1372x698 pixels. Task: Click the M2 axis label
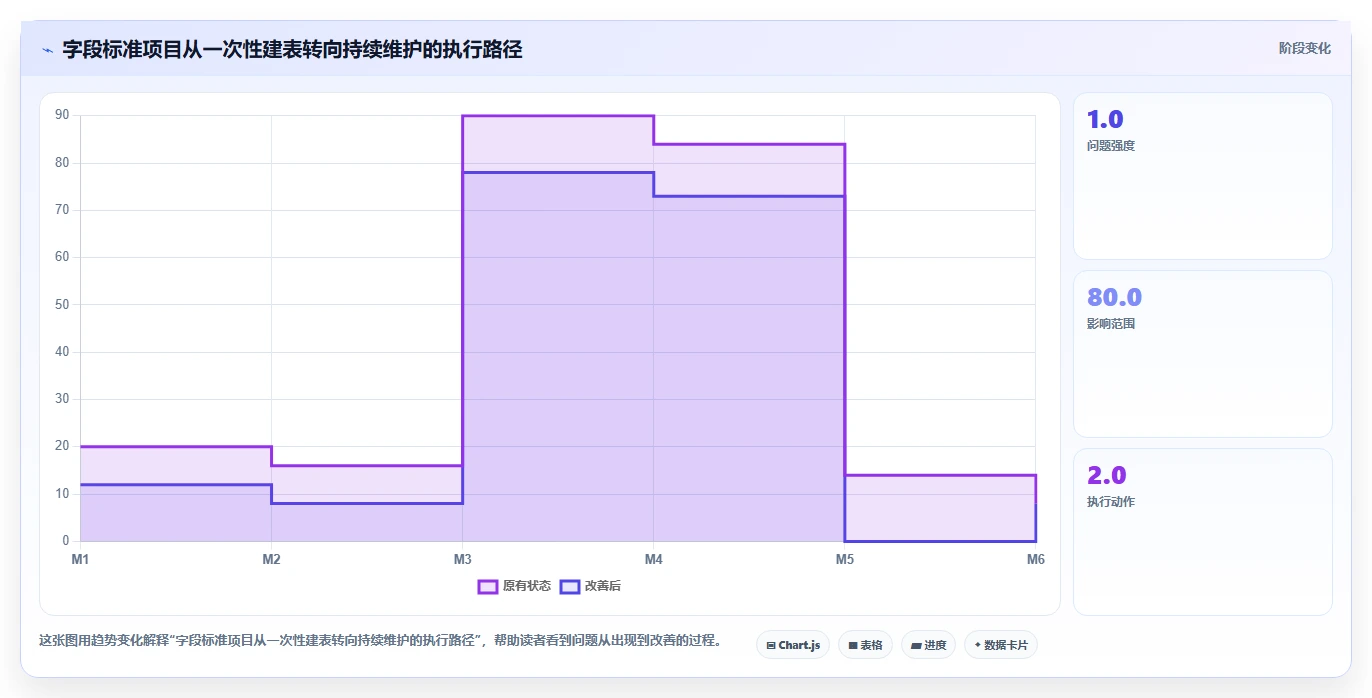[x=271, y=559]
